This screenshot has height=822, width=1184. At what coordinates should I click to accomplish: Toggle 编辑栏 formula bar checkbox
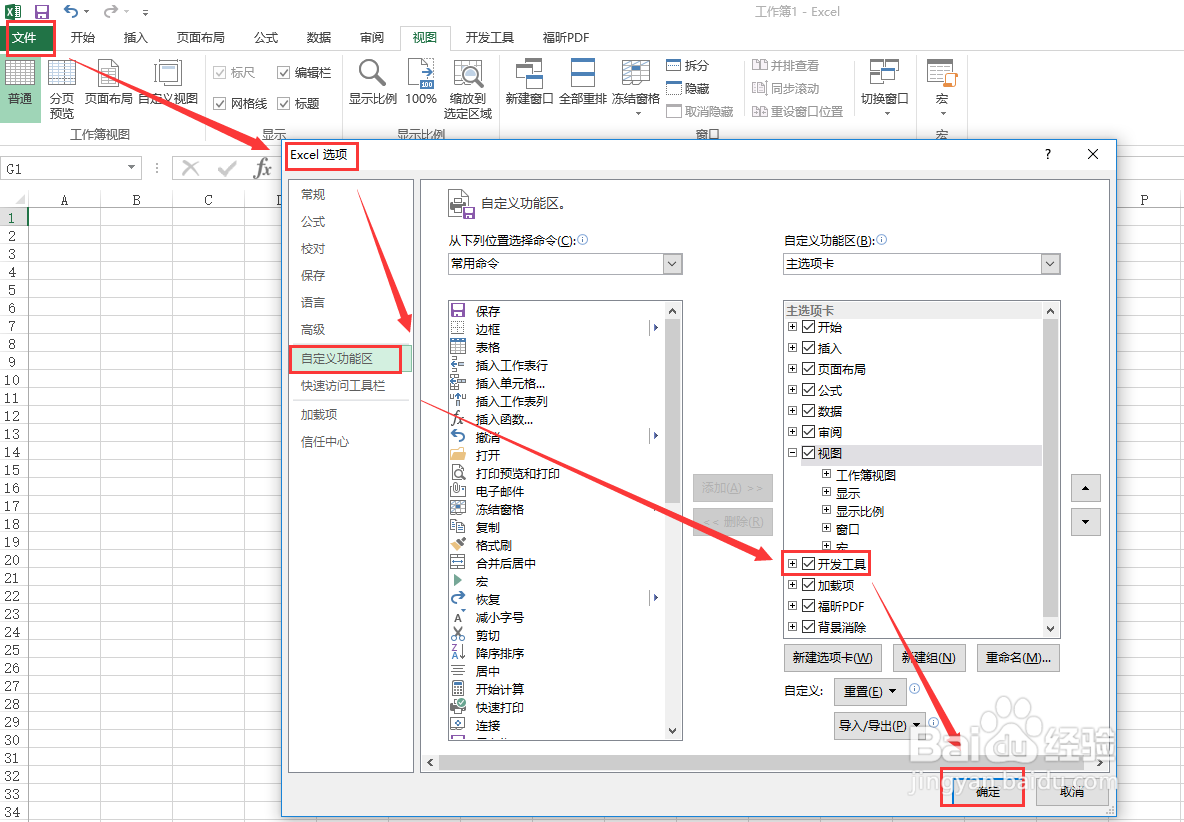pos(284,72)
